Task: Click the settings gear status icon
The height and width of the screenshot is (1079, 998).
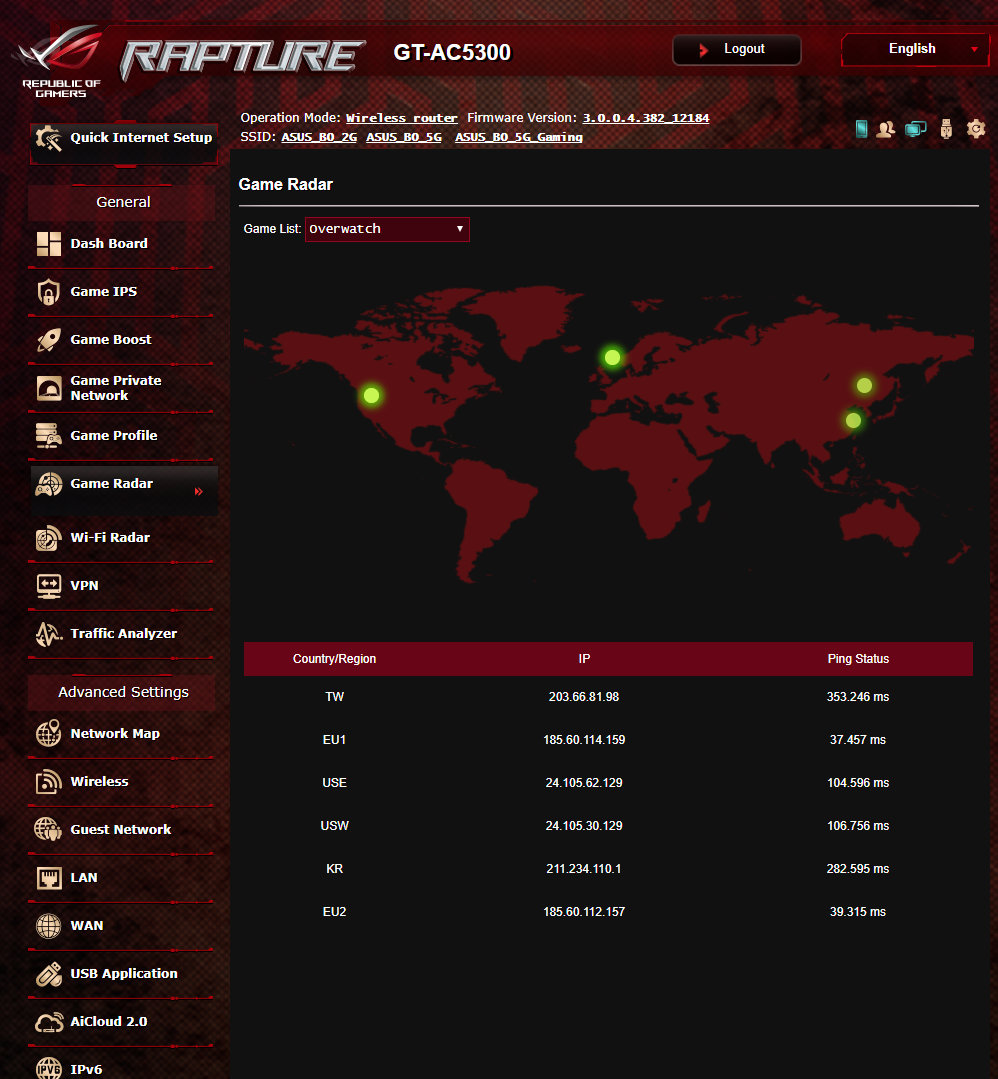Action: 976,129
